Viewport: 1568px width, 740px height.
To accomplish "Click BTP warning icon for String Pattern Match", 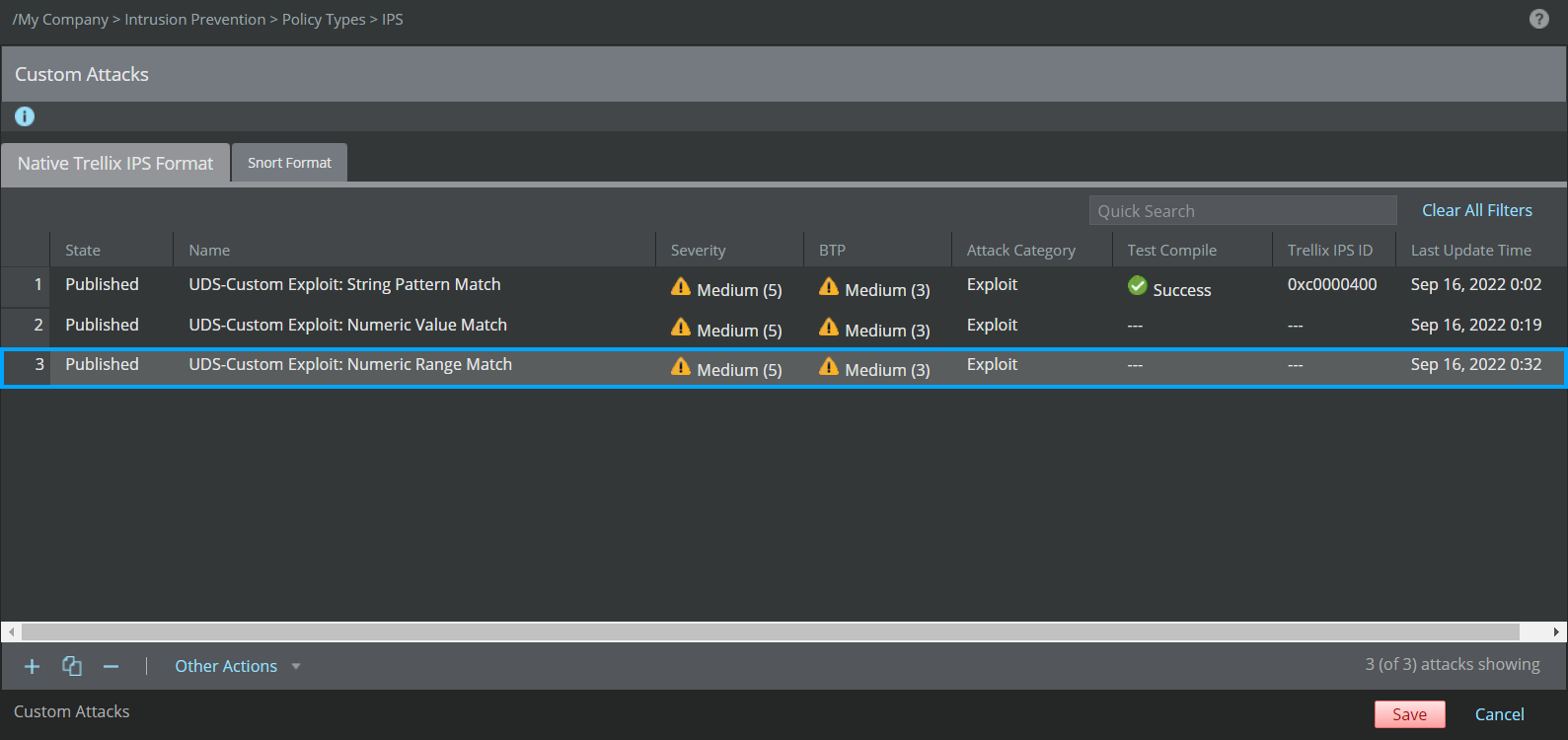I will click(829, 286).
